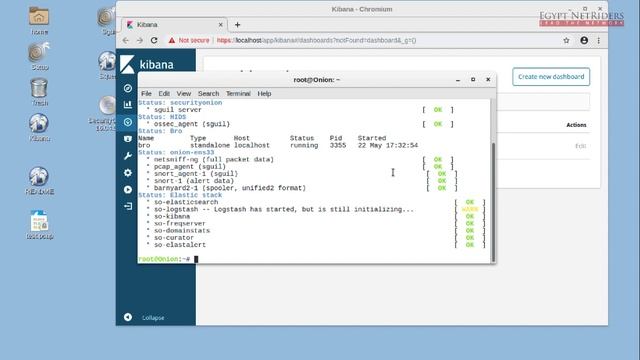Click Create new dashboard button
Viewport: 640px width, 360px height.
(551, 77)
